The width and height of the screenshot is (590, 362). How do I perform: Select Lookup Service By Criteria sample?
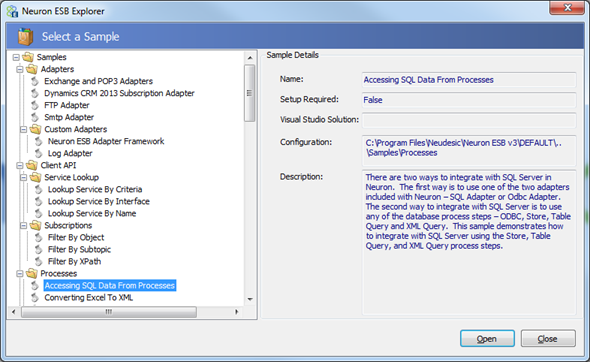95,190
